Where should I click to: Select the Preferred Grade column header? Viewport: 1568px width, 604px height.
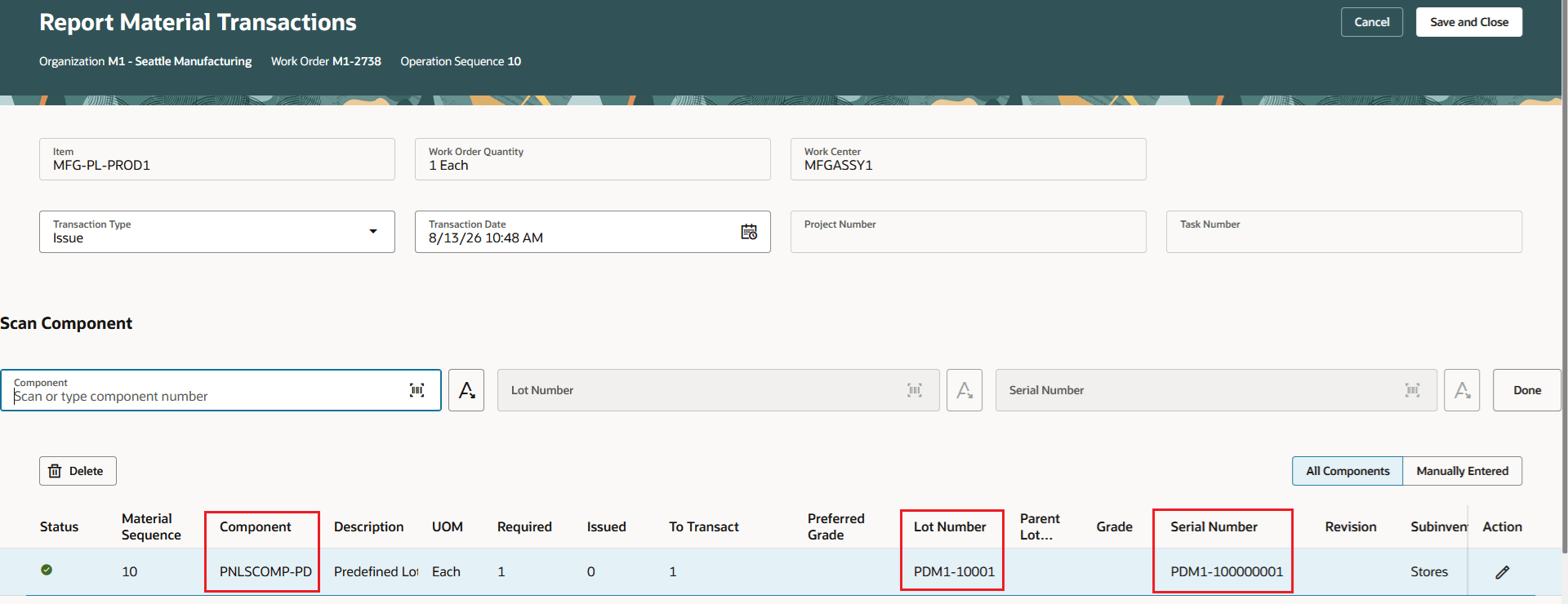click(835, 527)
